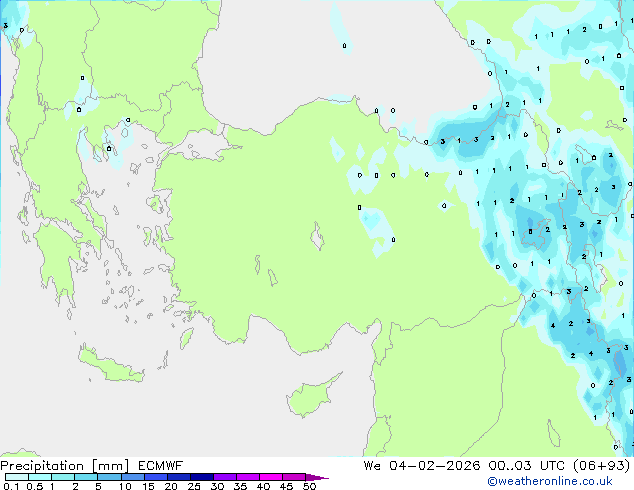
Task: Select the 'Precipitation [mm]' title text
Action: click(65, 466)
